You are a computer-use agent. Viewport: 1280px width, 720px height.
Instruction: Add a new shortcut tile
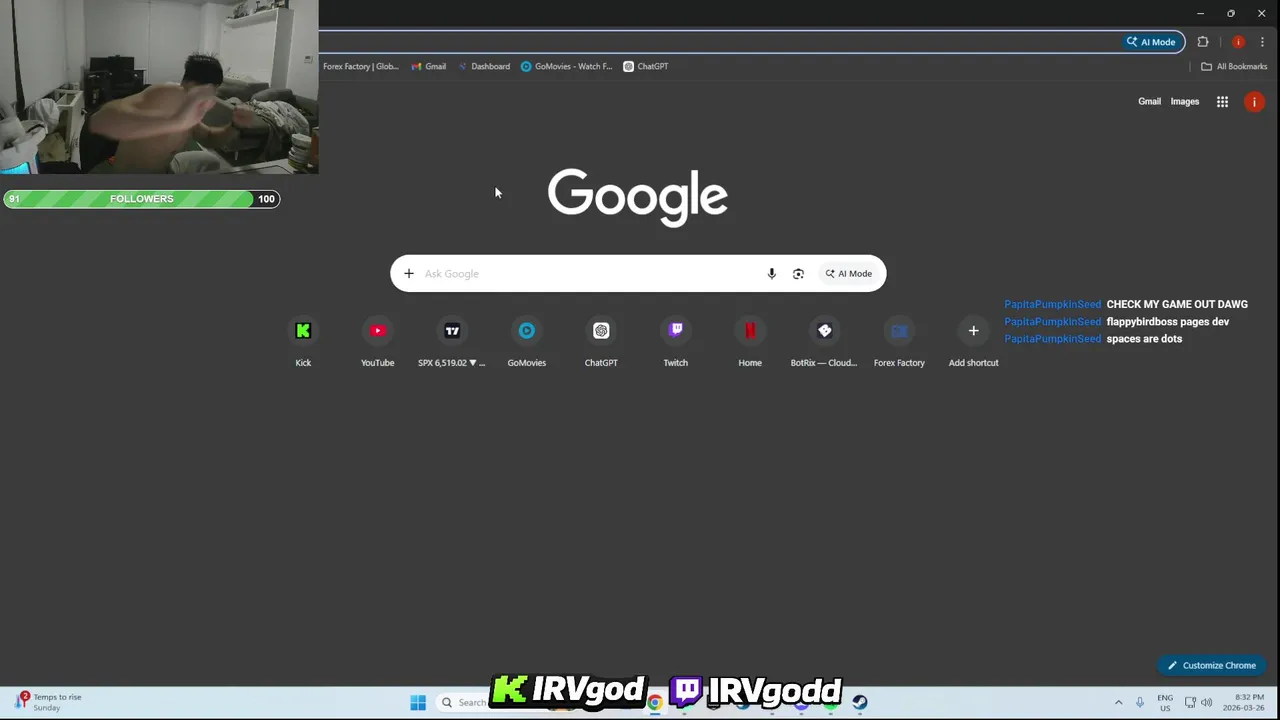click(x=973, y=342)
